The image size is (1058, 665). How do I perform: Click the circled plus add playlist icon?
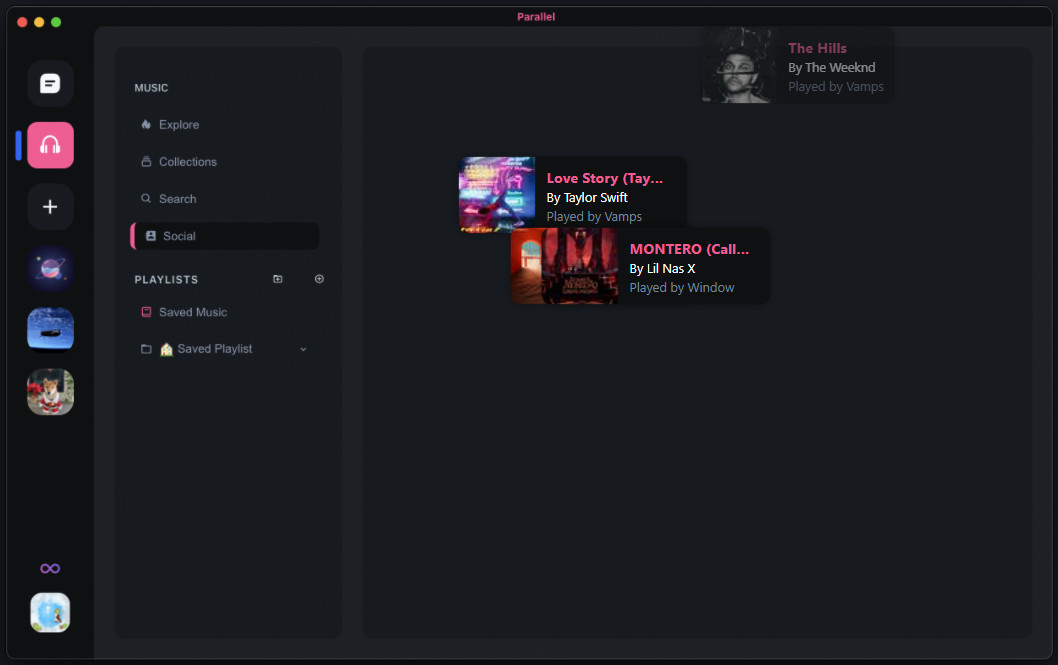pyautogui.click(x=319, y=279)
